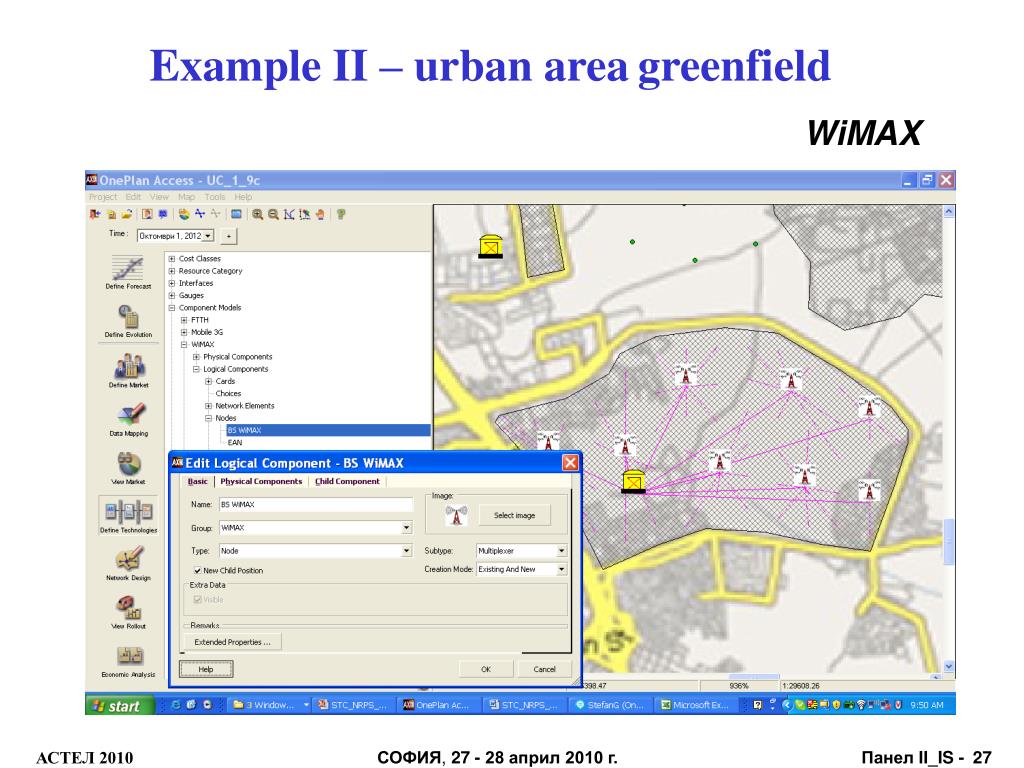Select the Choices tree item
Image resolution: width=1024 pixels, height=768 pixels.
tap(228, 394)
